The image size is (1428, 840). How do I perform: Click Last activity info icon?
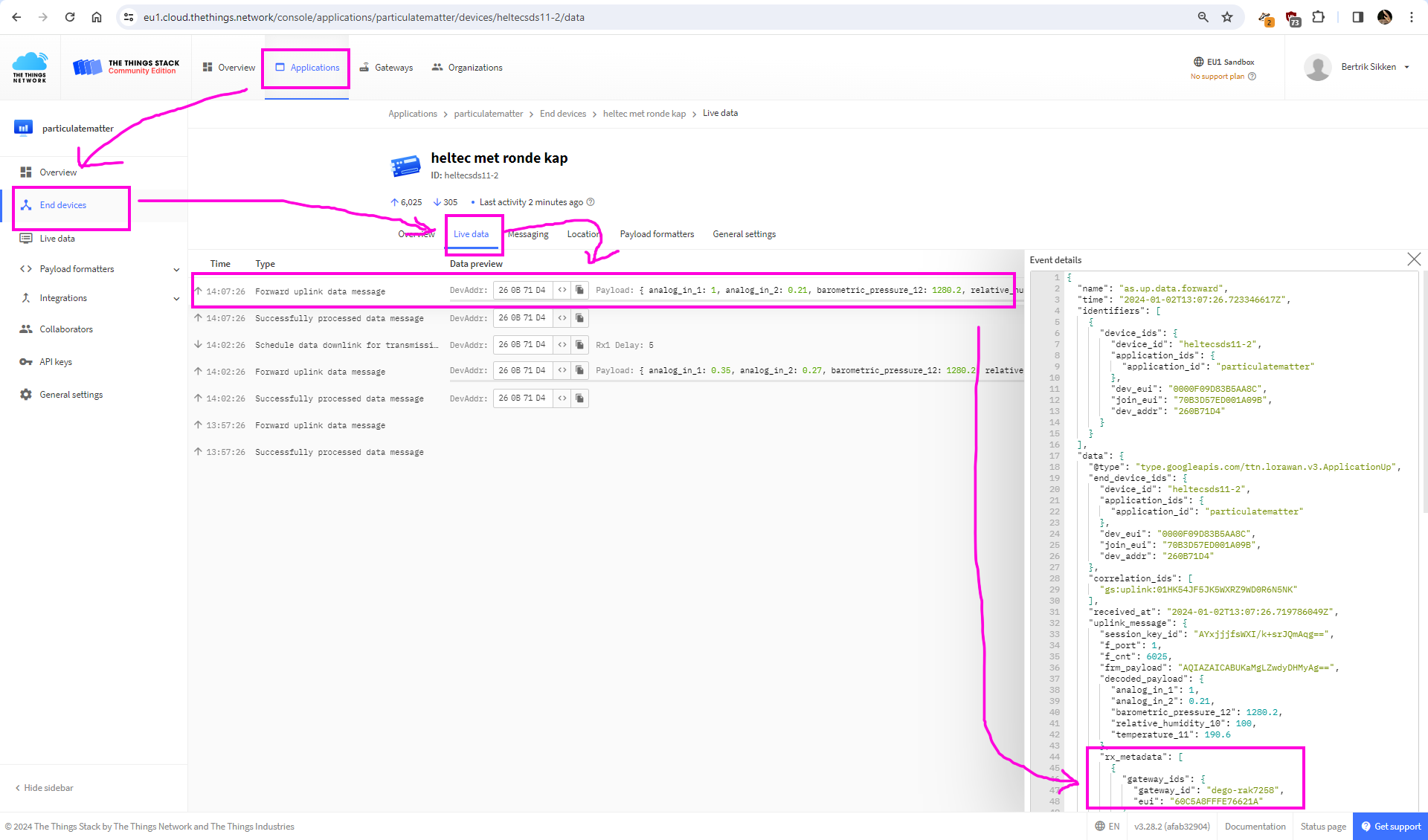coord(591,202)
